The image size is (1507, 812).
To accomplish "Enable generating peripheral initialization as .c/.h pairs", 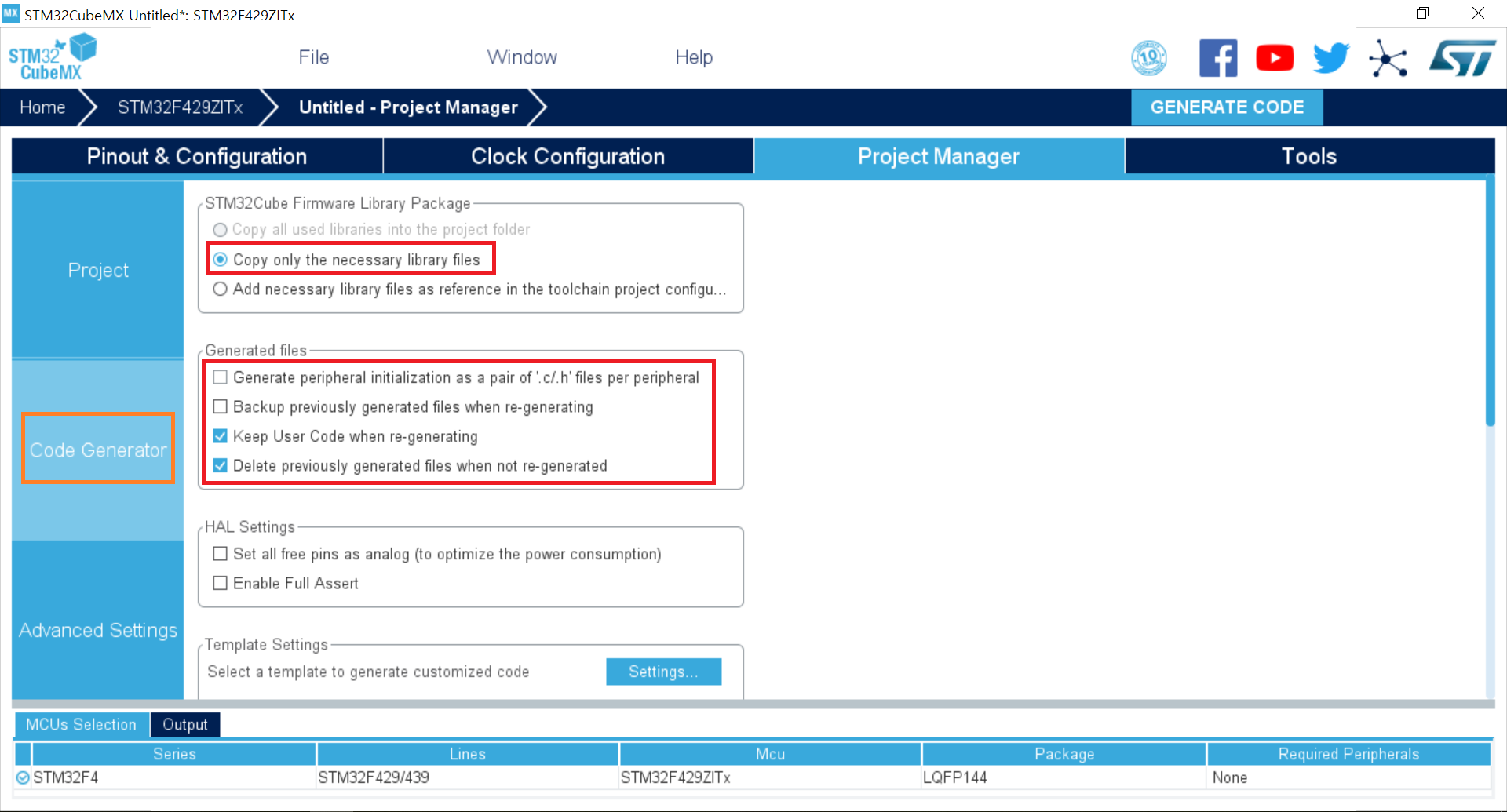I will click(x=221, y=377).
